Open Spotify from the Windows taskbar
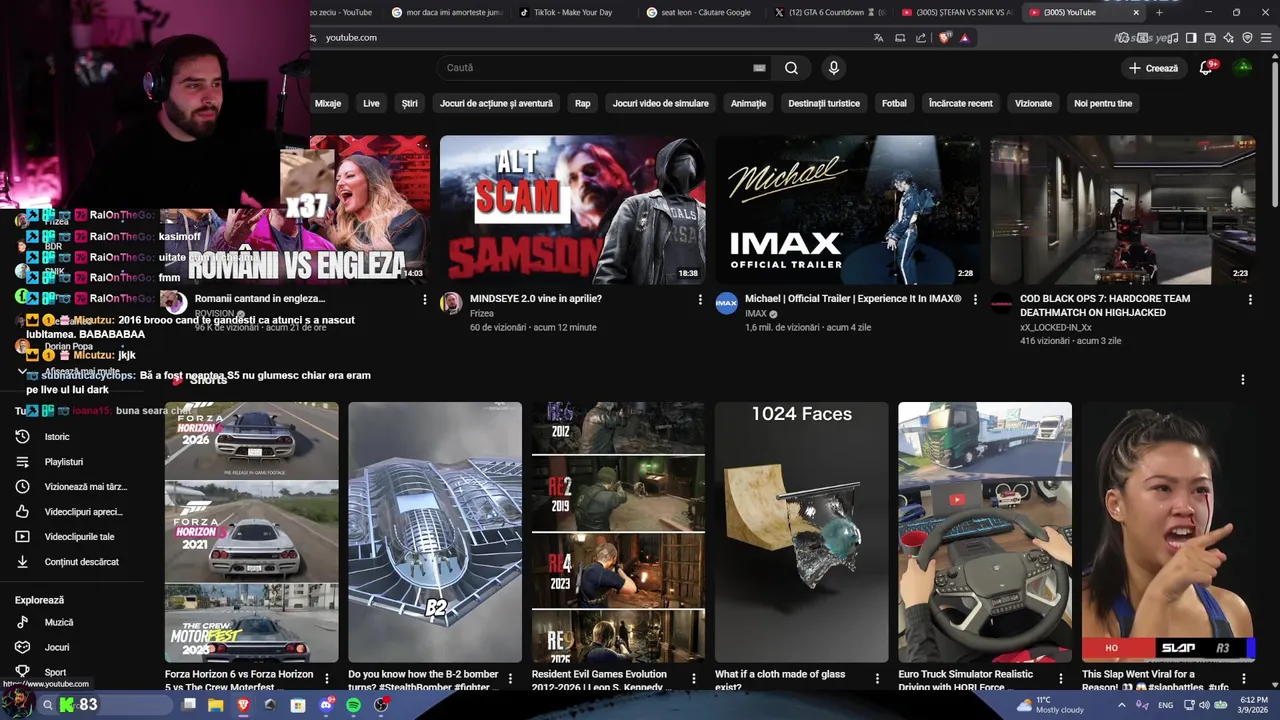The height and width of the screenshot is (720, 1280). [x=353, y=705]
